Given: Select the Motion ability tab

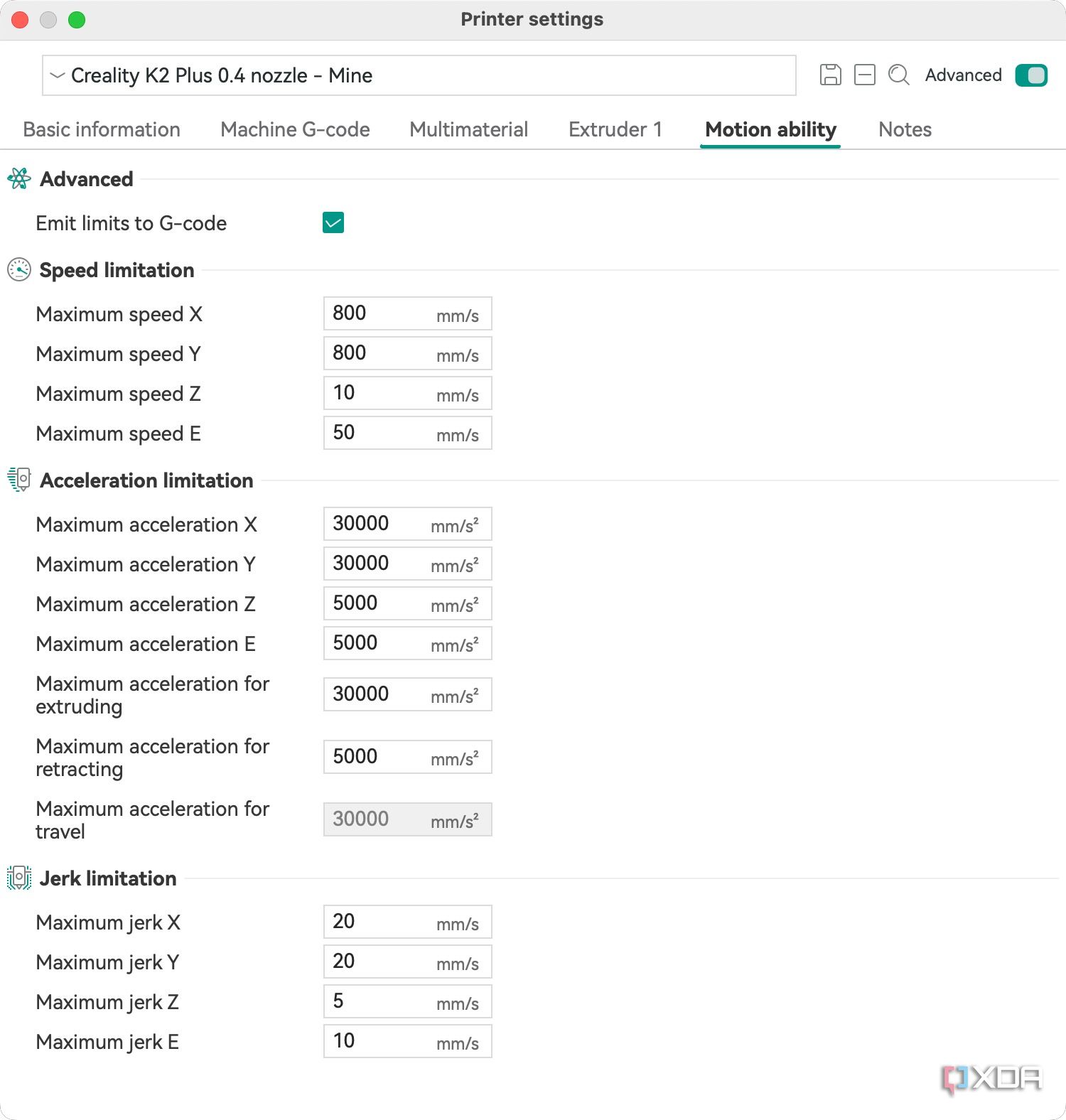Looking at the screenshot, I should point(770,129).
